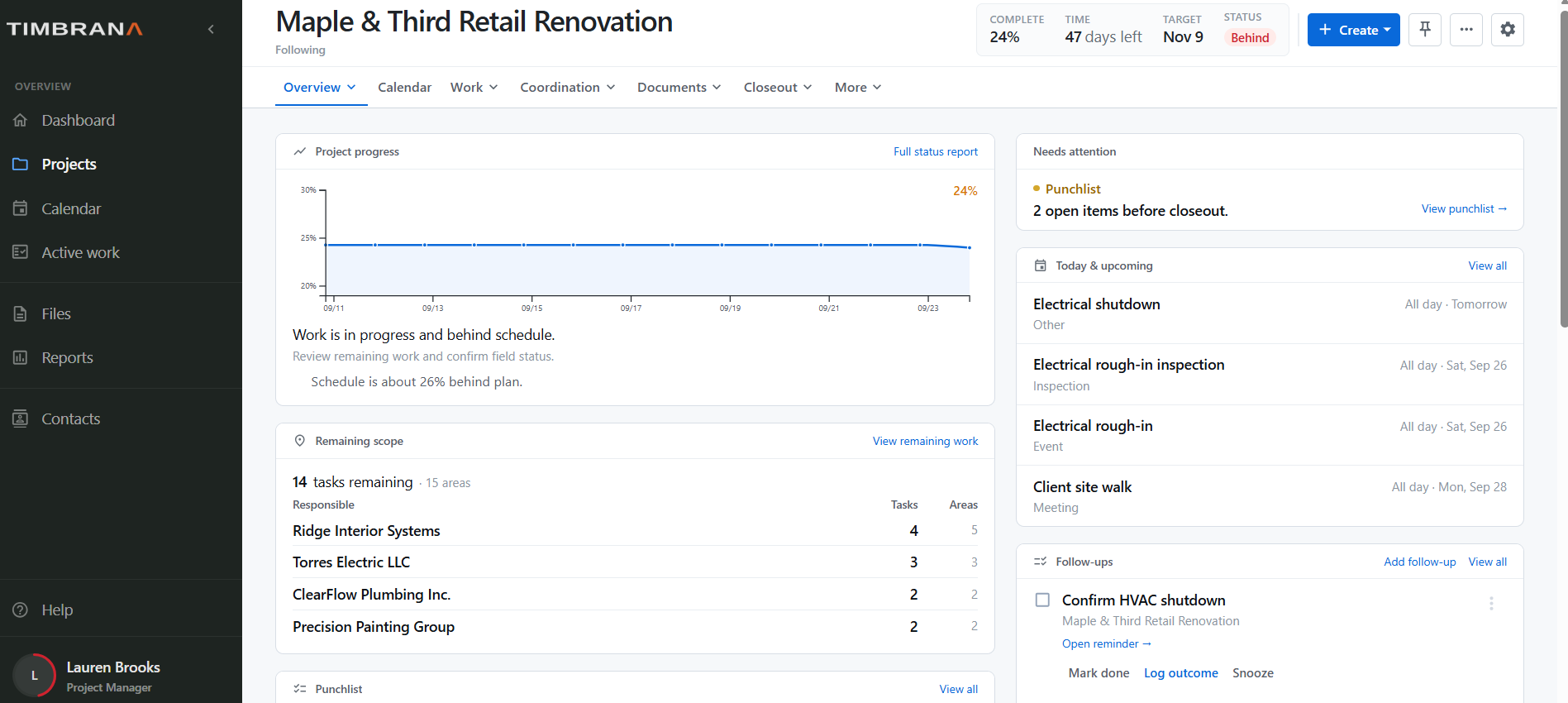Image resolution: width=1568 pixels, height=703 pixels.
Task: Select Ridge Interior Systems row
Action: point(635,530)
